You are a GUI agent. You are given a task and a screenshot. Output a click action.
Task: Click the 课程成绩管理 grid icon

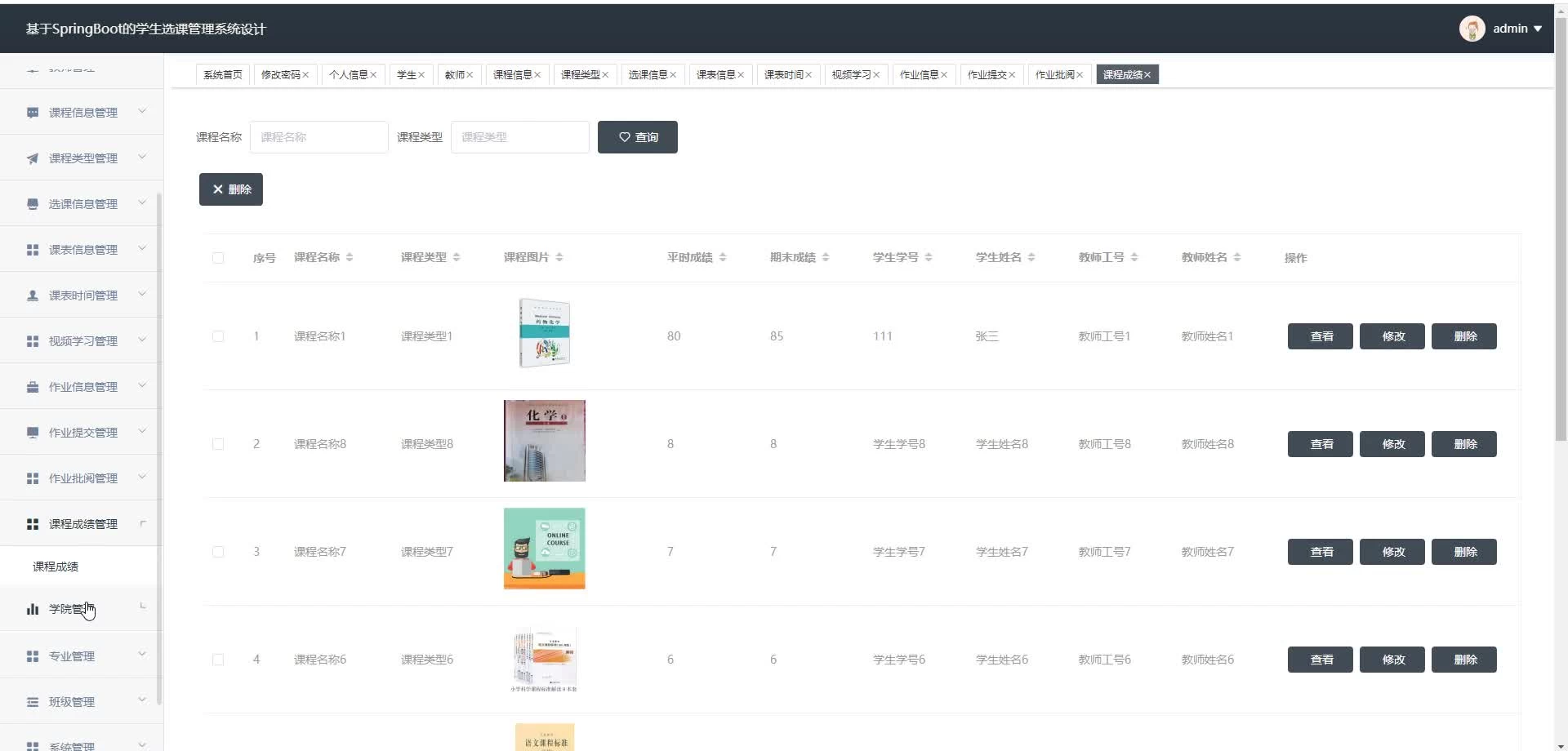point(33,524)
